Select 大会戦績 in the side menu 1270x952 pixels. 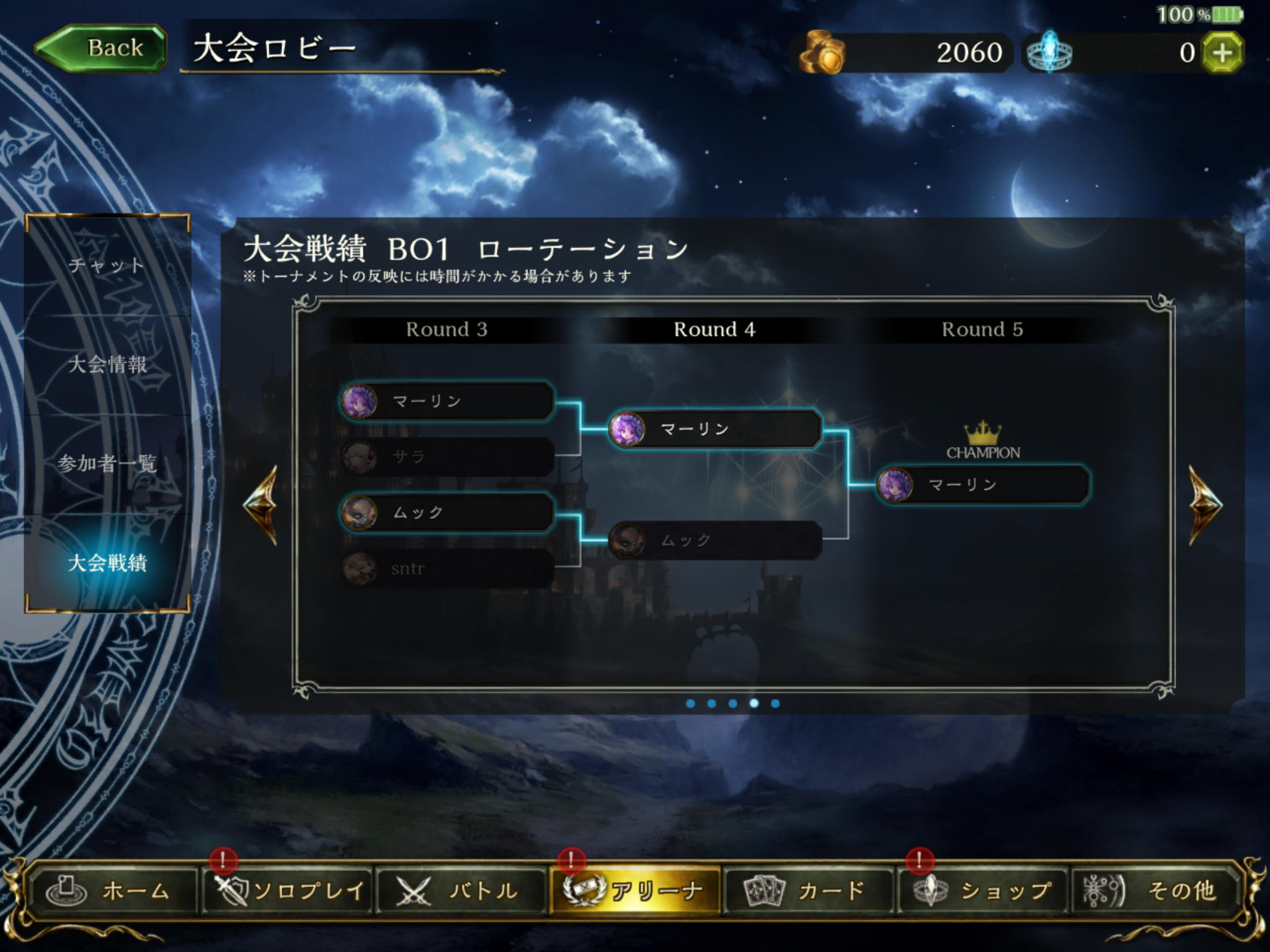107,563
